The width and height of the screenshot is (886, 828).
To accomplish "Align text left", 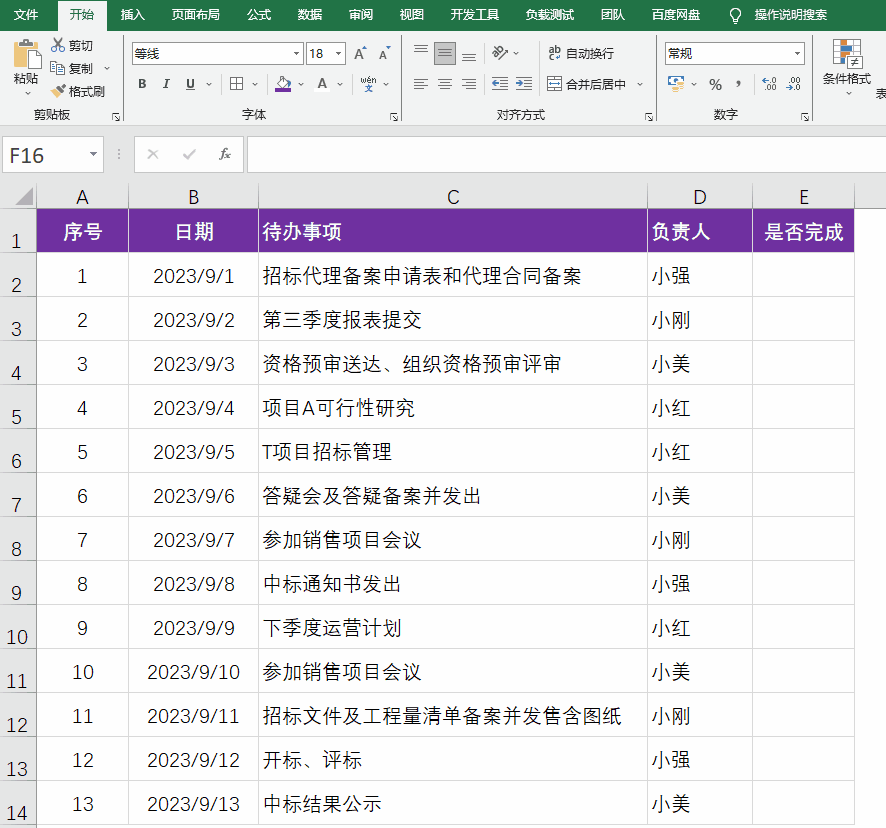I will coord(420,84).
